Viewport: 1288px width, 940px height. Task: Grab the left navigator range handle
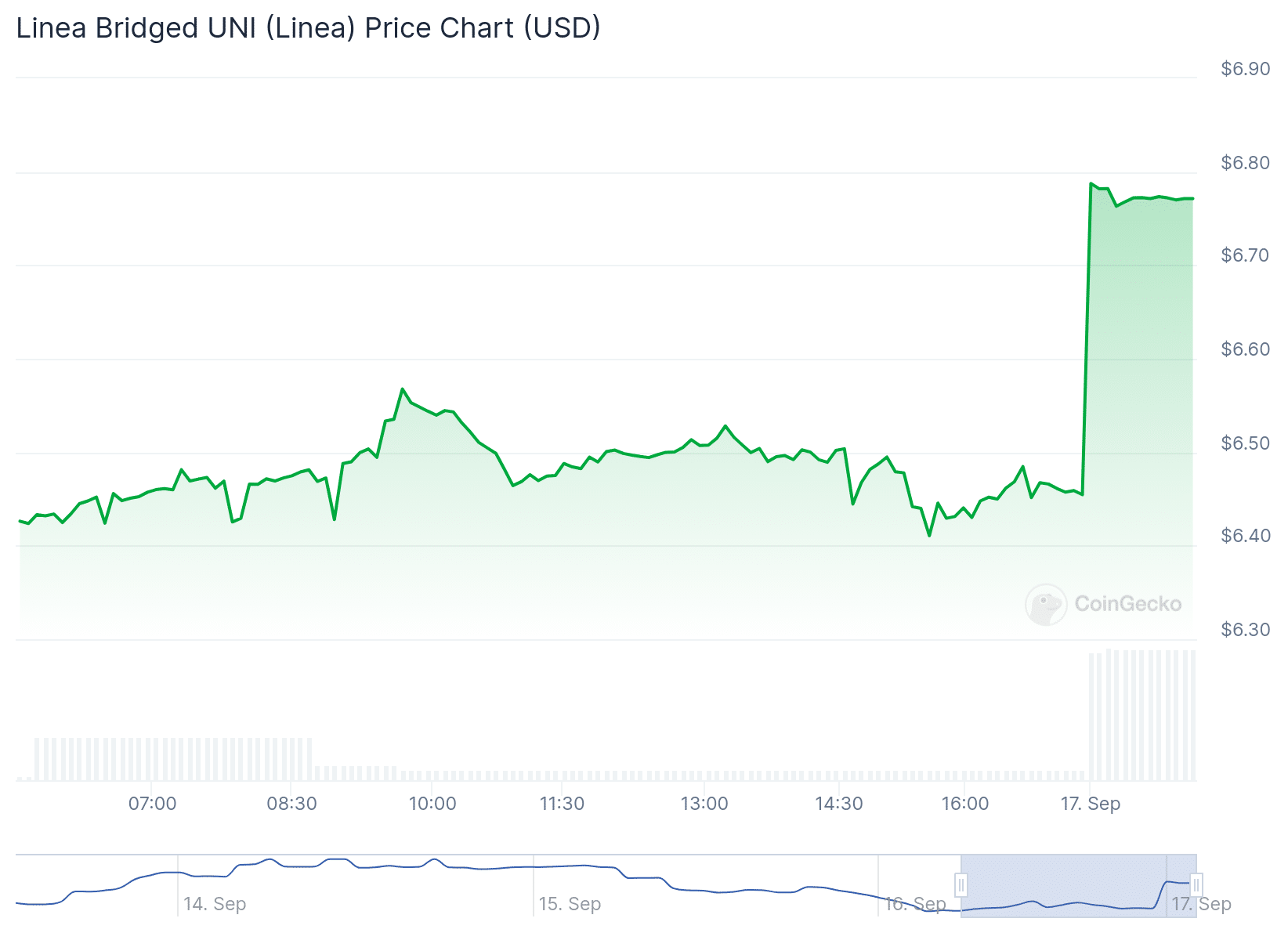tap(961, 885)
